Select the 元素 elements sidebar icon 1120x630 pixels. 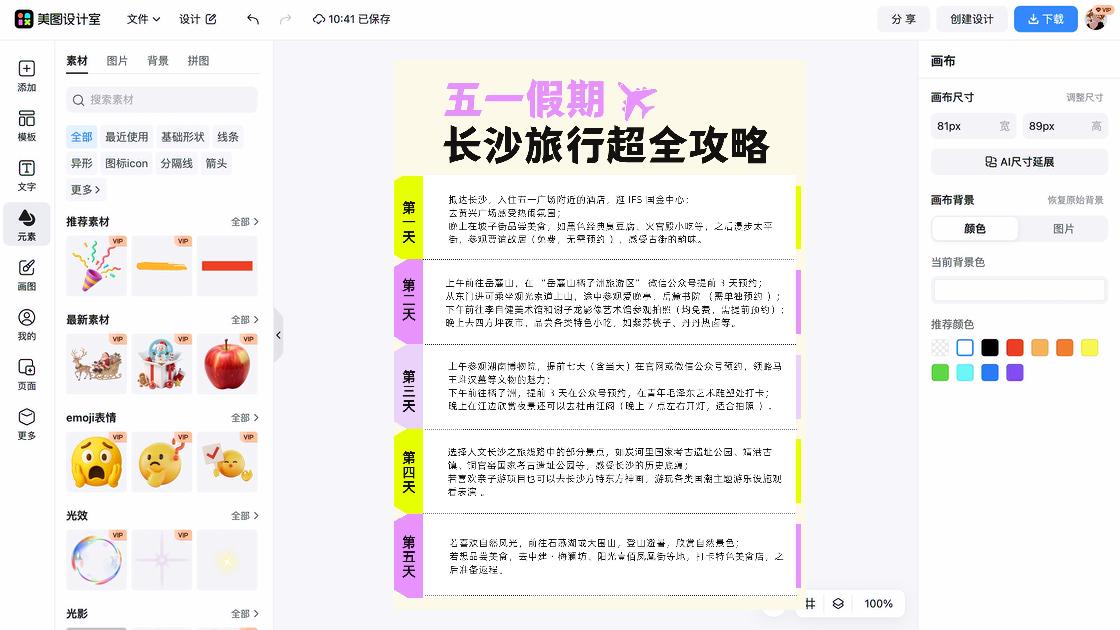[x=26, y=225]
